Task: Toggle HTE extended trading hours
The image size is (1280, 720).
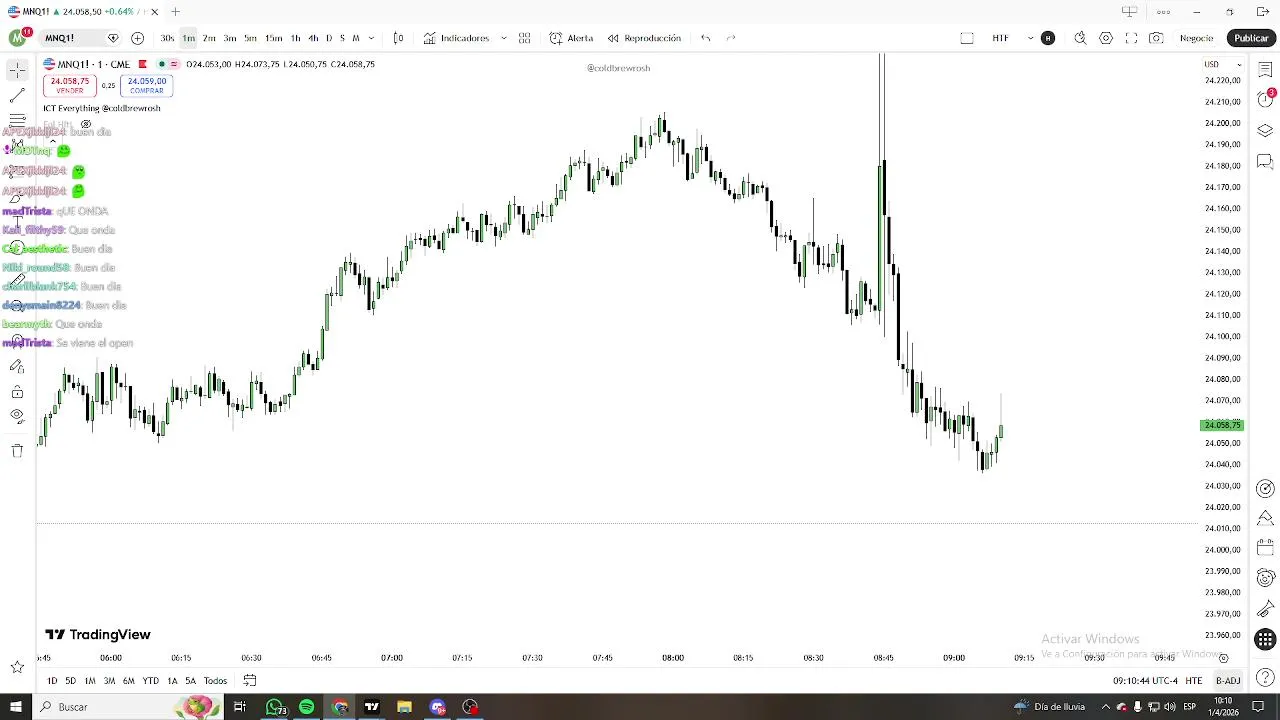Action: click(x=1194, y=681)
